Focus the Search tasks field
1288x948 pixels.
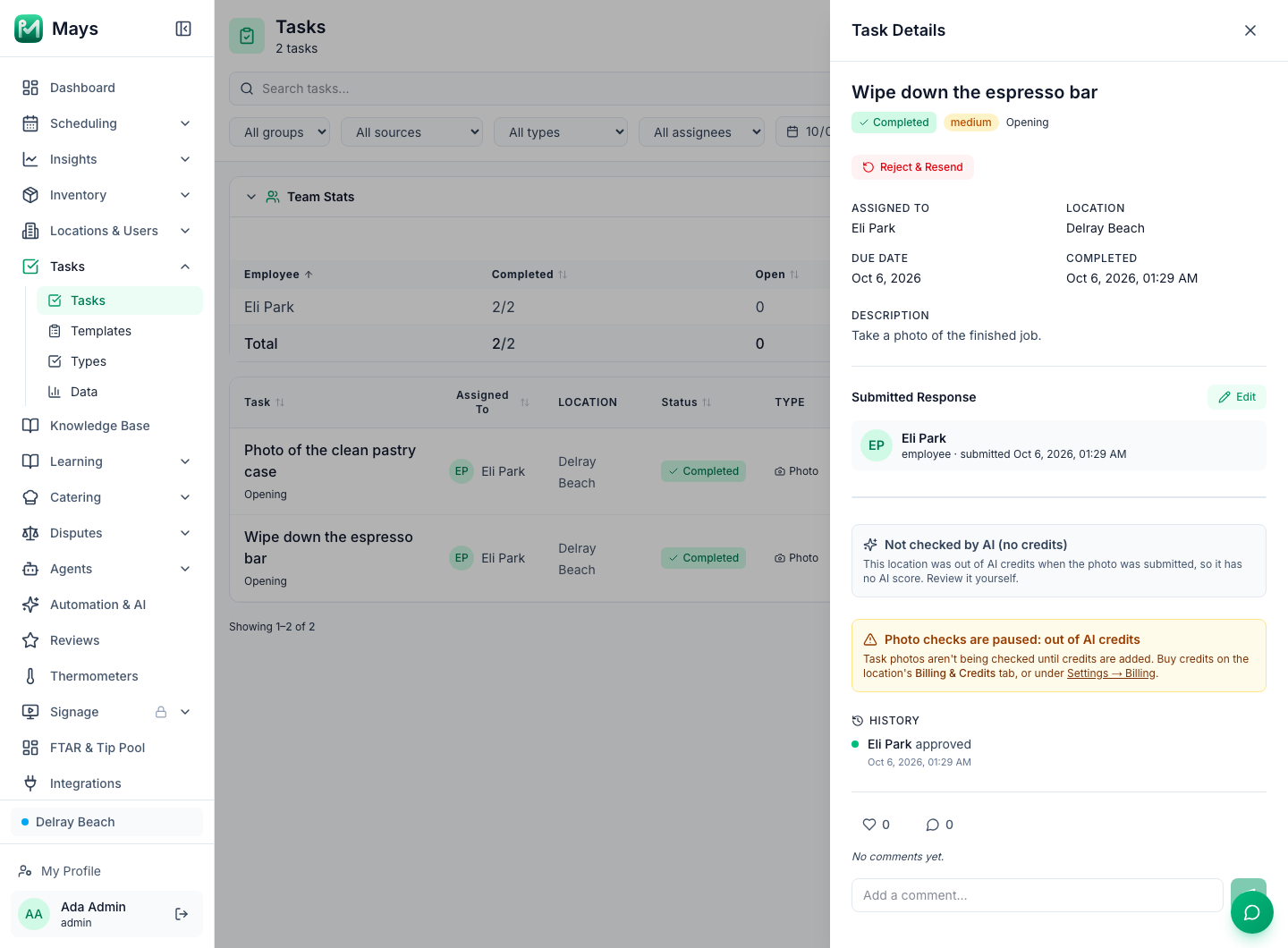tap(530, 89)
